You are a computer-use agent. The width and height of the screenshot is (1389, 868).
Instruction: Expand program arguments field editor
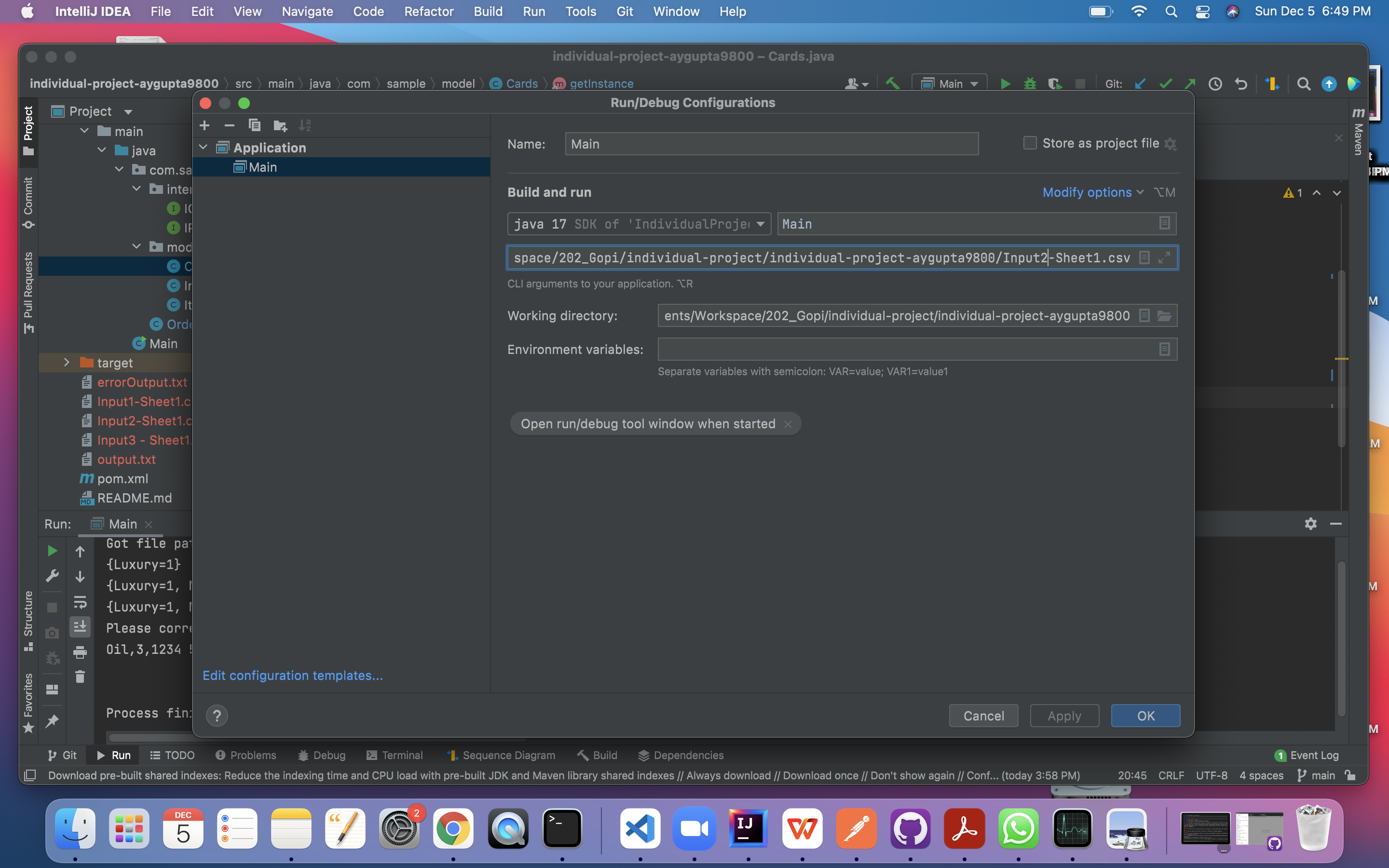pos(1164,258)
